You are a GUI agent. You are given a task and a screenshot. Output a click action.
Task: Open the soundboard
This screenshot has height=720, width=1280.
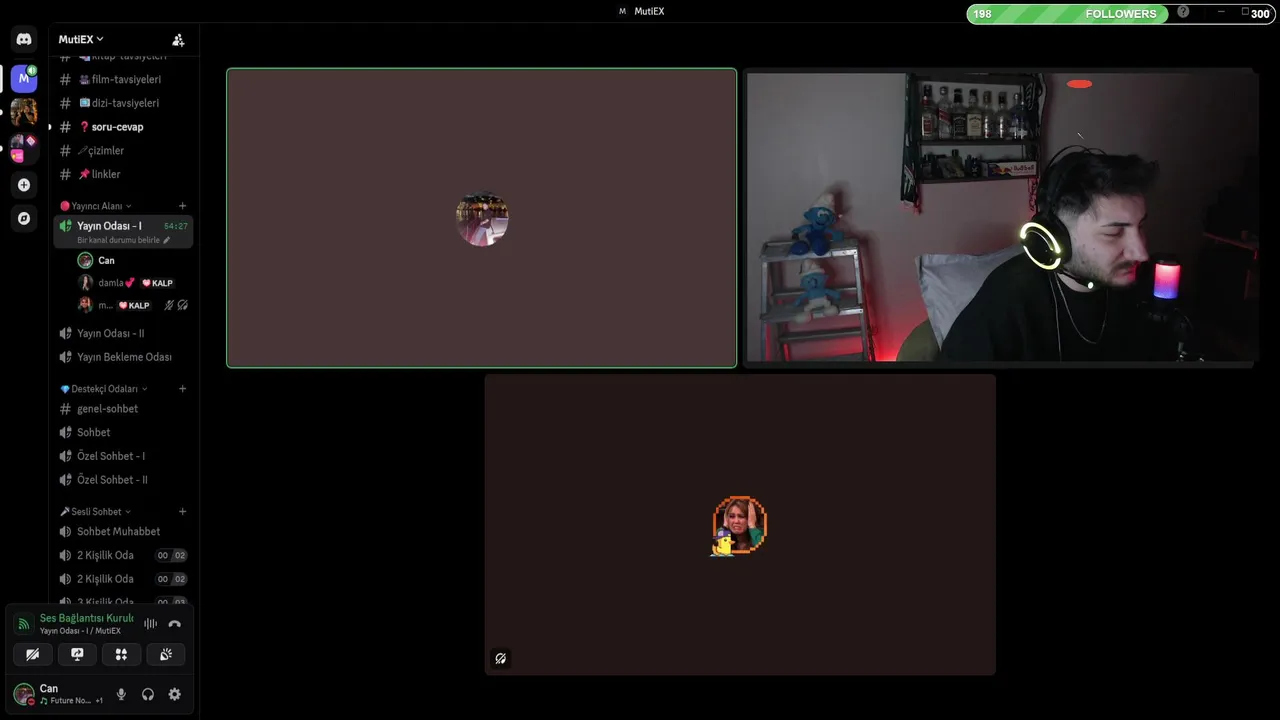(x=166, y=654)
